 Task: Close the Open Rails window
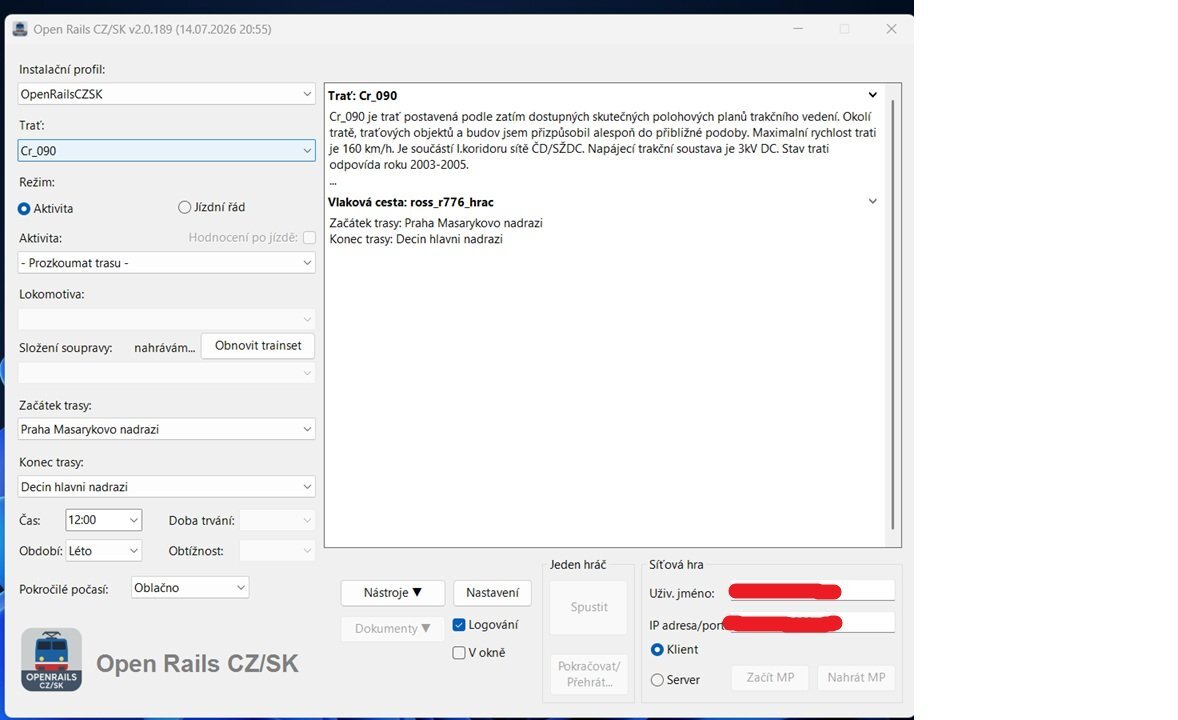(x=891, y=29)
